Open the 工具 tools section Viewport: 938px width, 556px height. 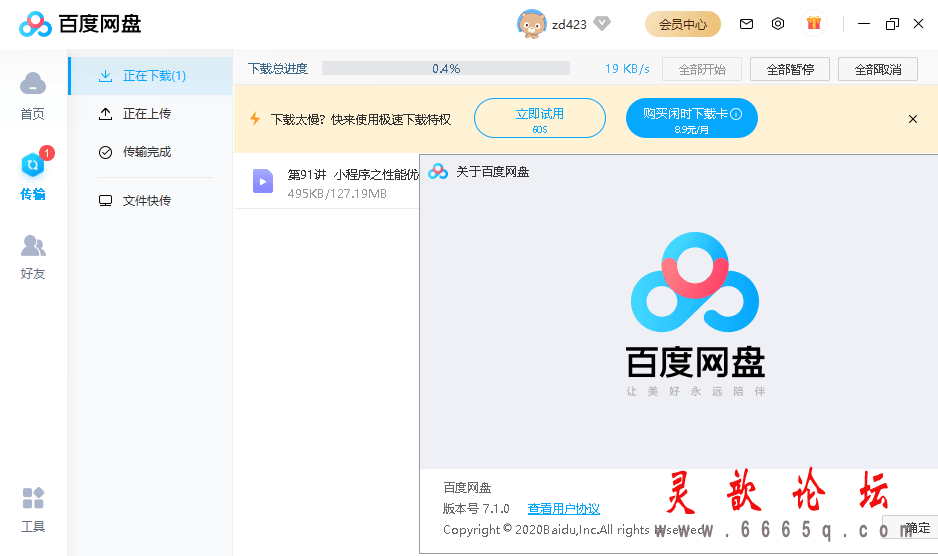tap(33, 509)
